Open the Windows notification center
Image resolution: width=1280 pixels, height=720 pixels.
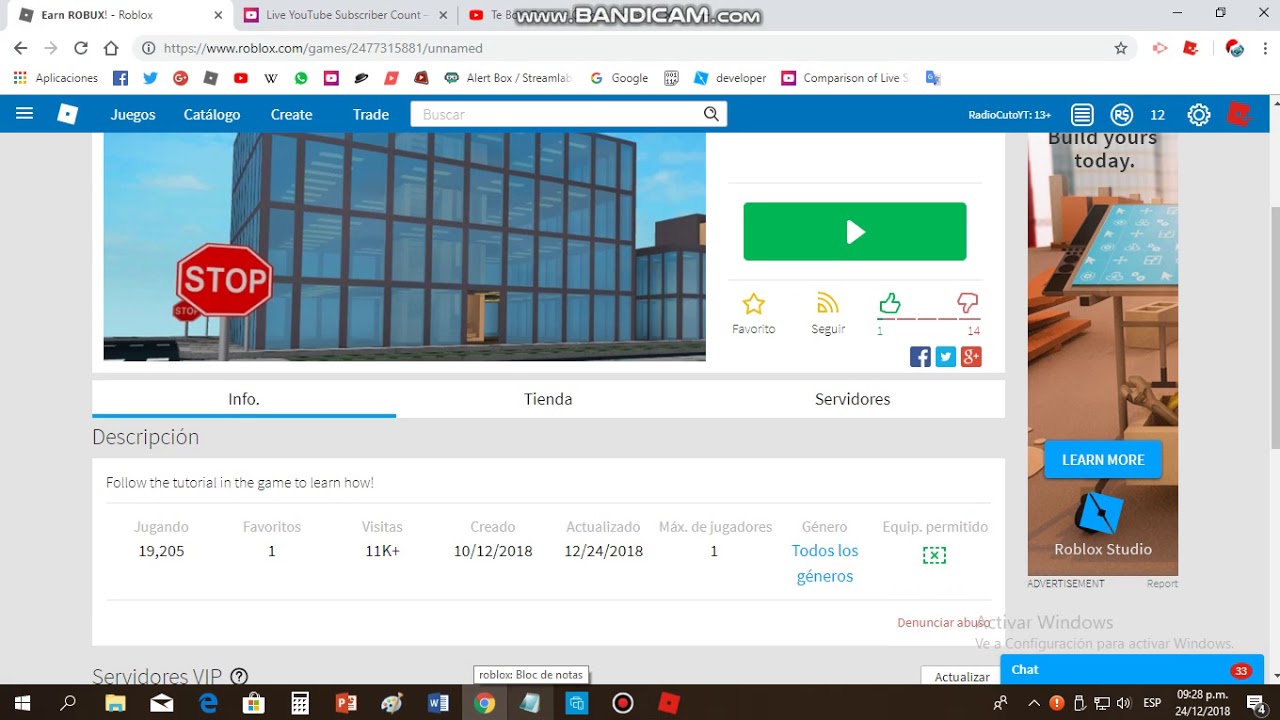click(x=1256, y=703)
